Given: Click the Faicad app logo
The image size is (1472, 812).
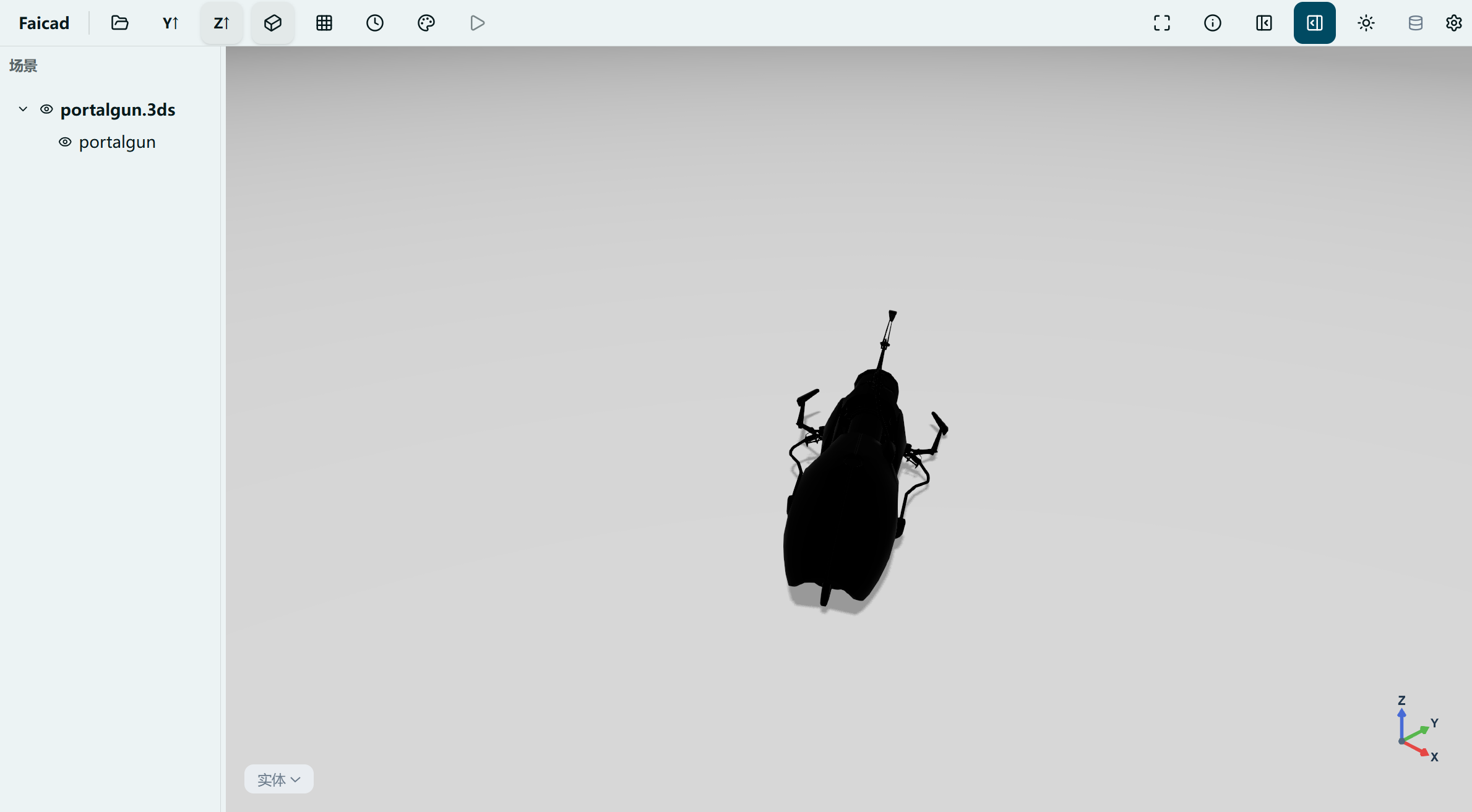Looking at the screenshot, I should pyautogui.click(x=44, y=23).
